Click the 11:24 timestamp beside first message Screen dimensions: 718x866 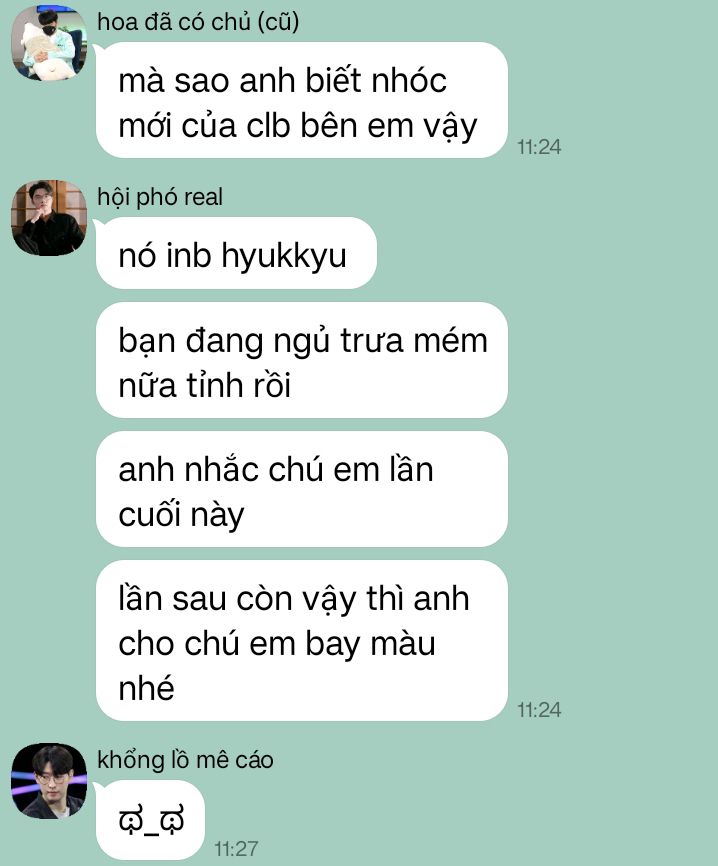[x=539, y=147]
